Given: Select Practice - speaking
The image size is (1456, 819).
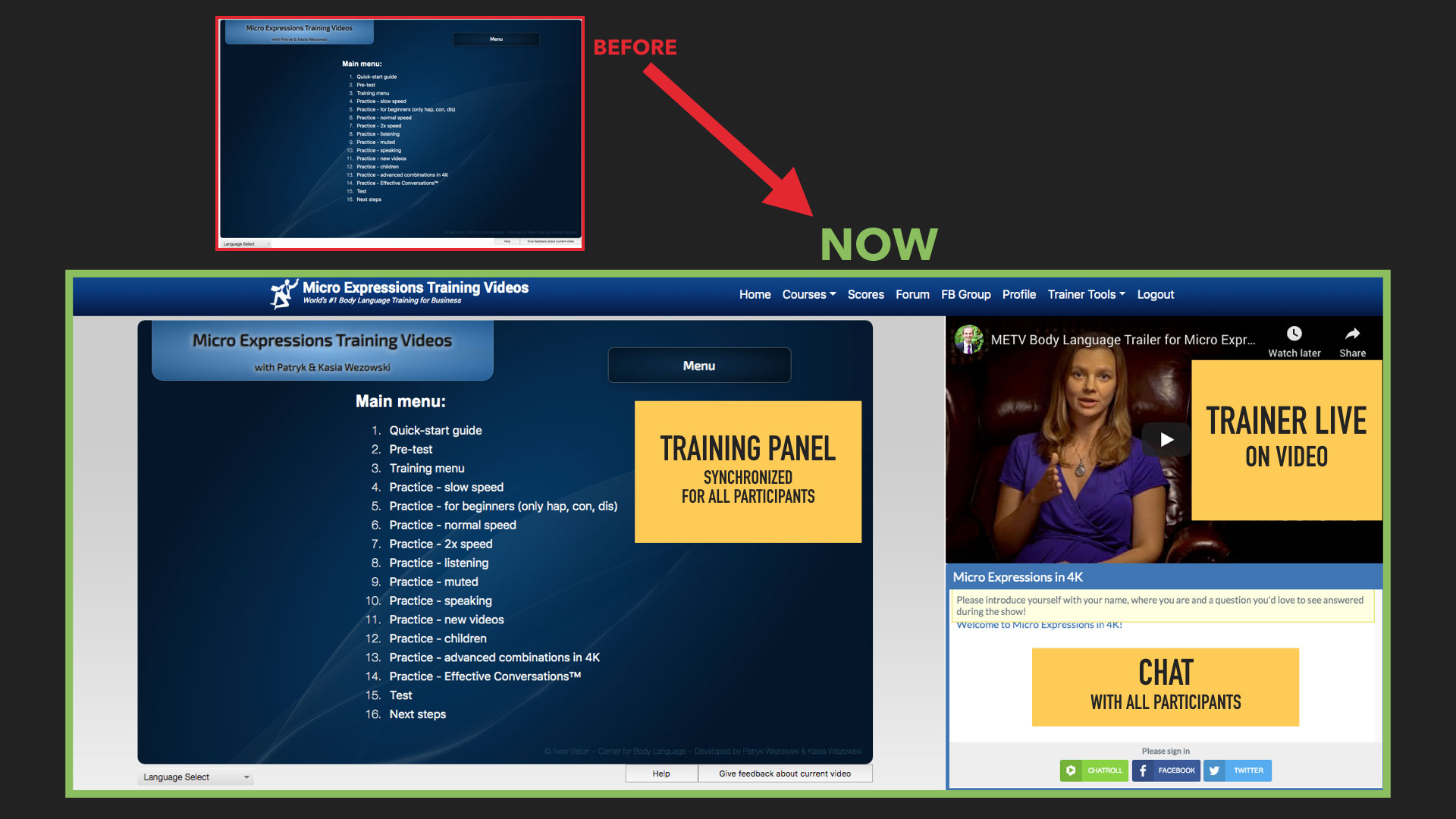Looking at the screenshot, I should [440, 601].
